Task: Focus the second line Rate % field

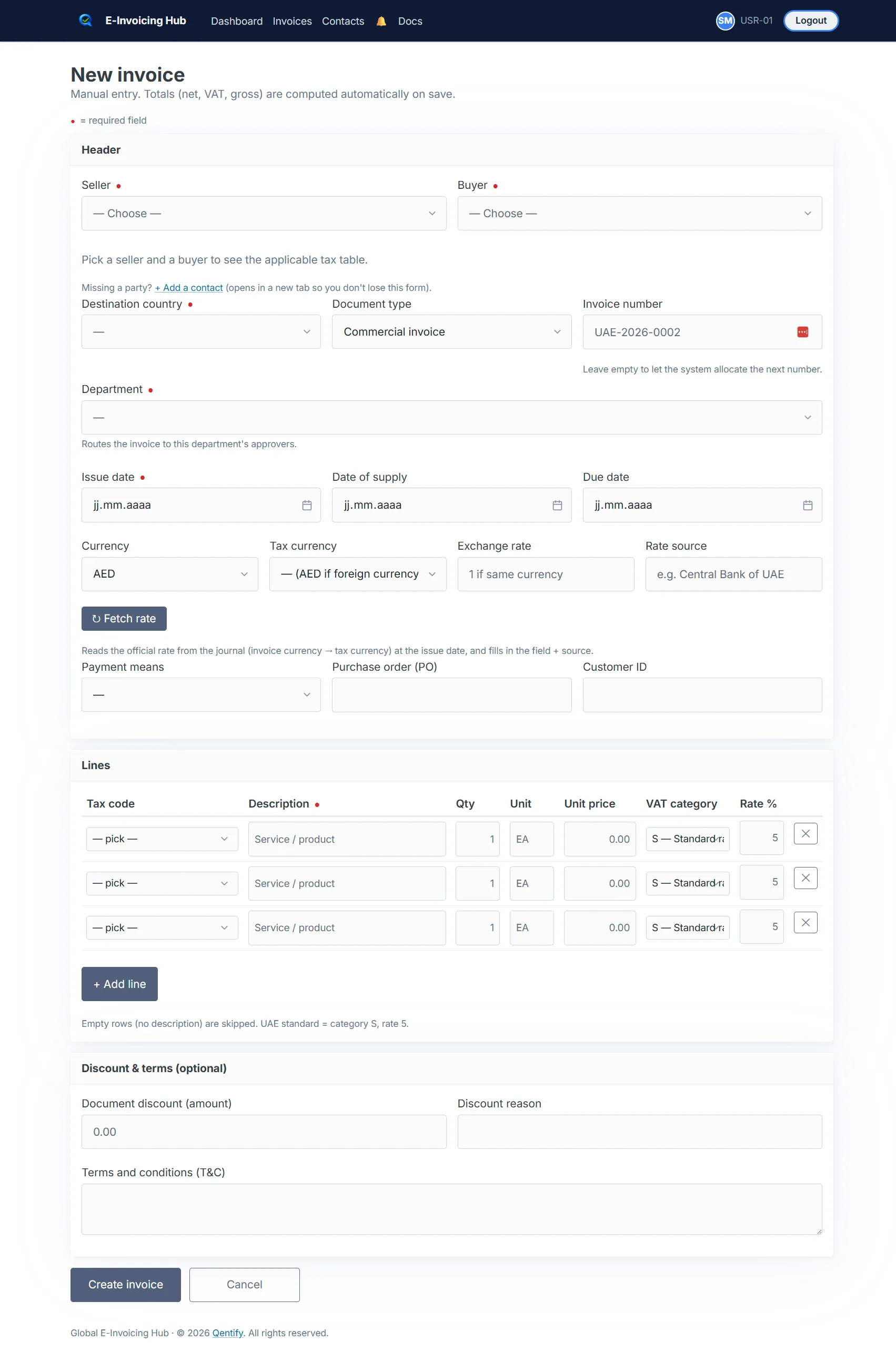Action: 761,882
